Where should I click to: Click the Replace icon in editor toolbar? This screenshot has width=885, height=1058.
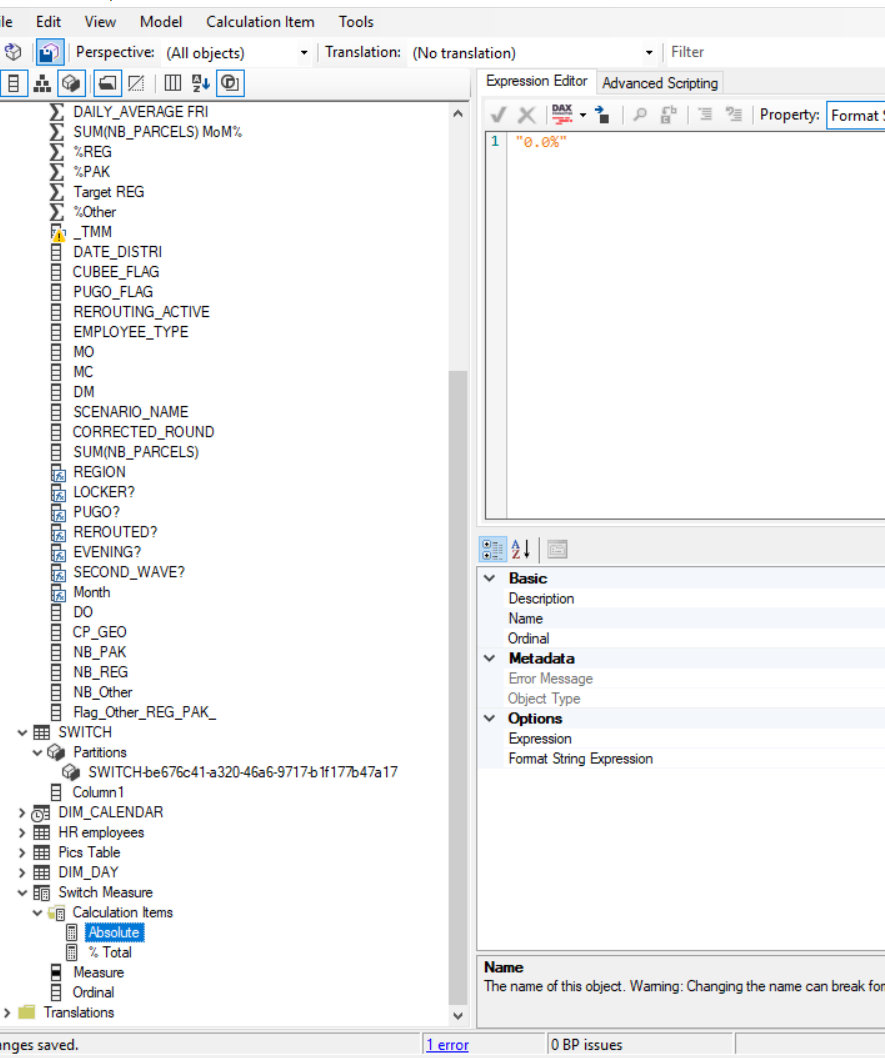[x=668, y=115]
